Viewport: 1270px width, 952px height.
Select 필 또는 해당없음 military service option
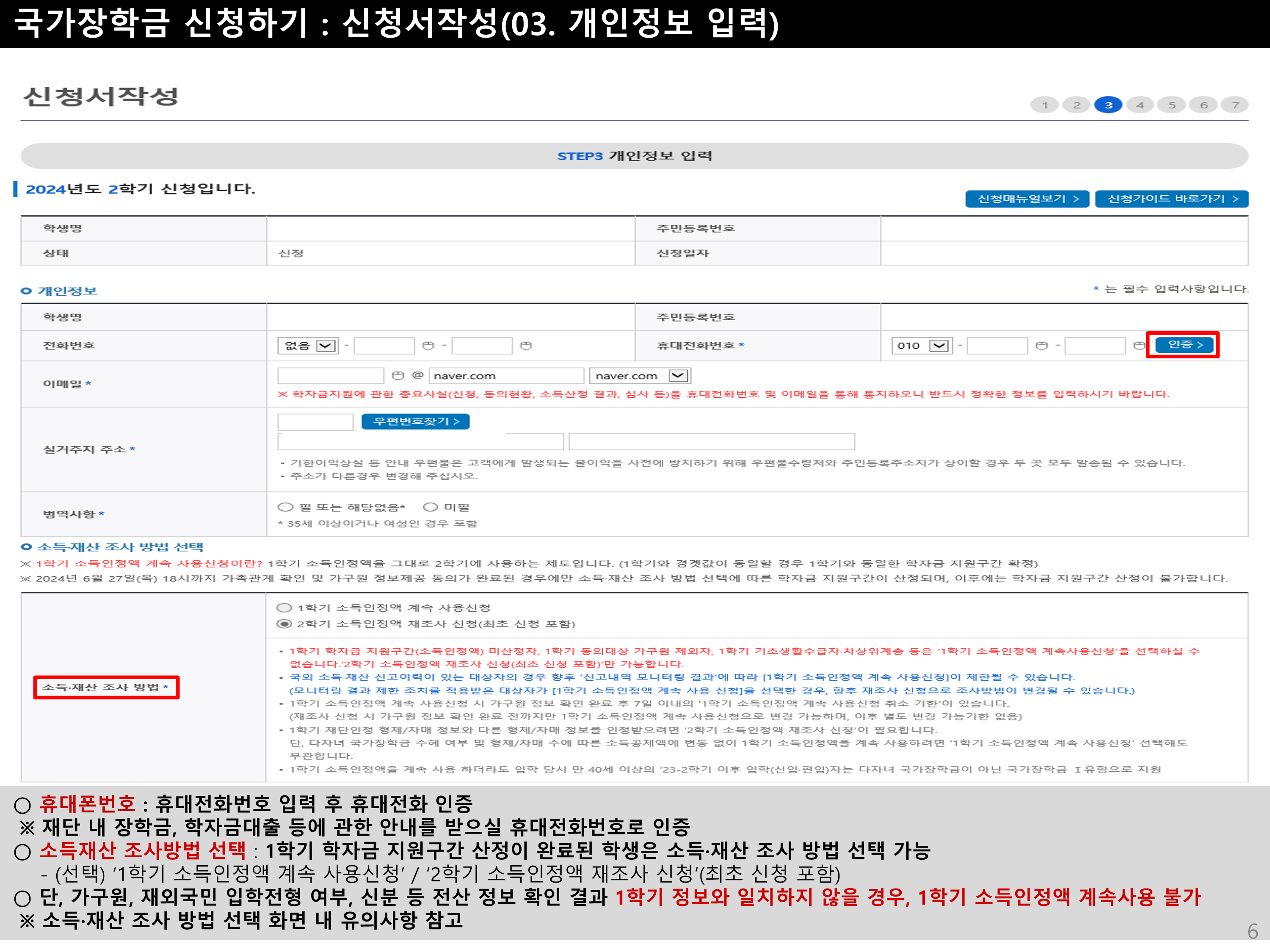[x=285, y=507]
